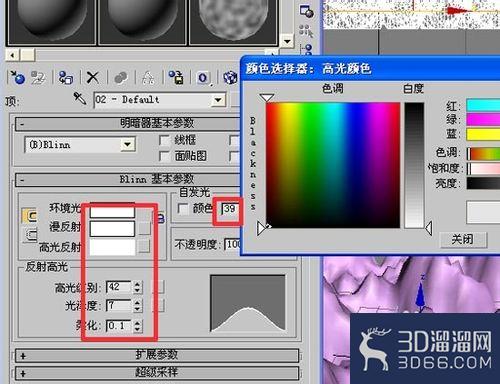
Task: Click the lock icon beside 漫反射
Action: click(31, 235)
